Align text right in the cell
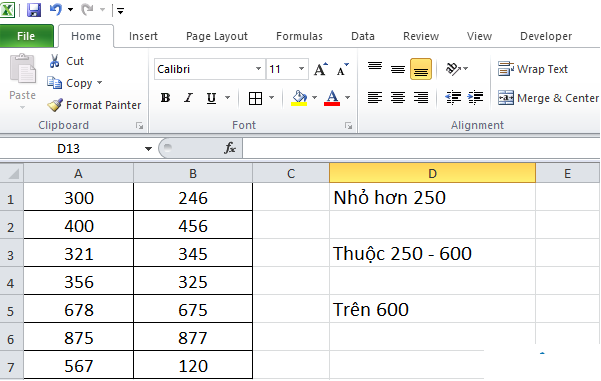The height and width of the screenshot is (381, 601). tap(421, 98)
